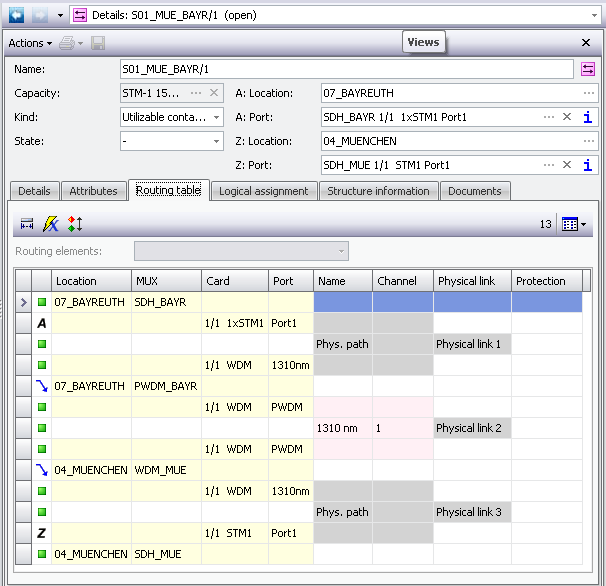606x586 pixels.
Task: Open the Capacity selection ellipsis button
Action: pyautogui.click(x=196, y=93)
